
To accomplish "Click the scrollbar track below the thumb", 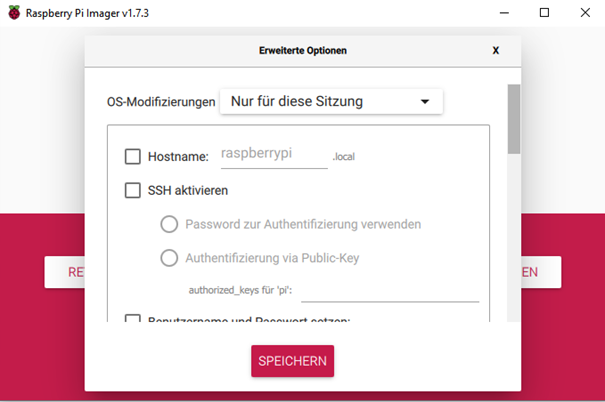I will 514,237.
